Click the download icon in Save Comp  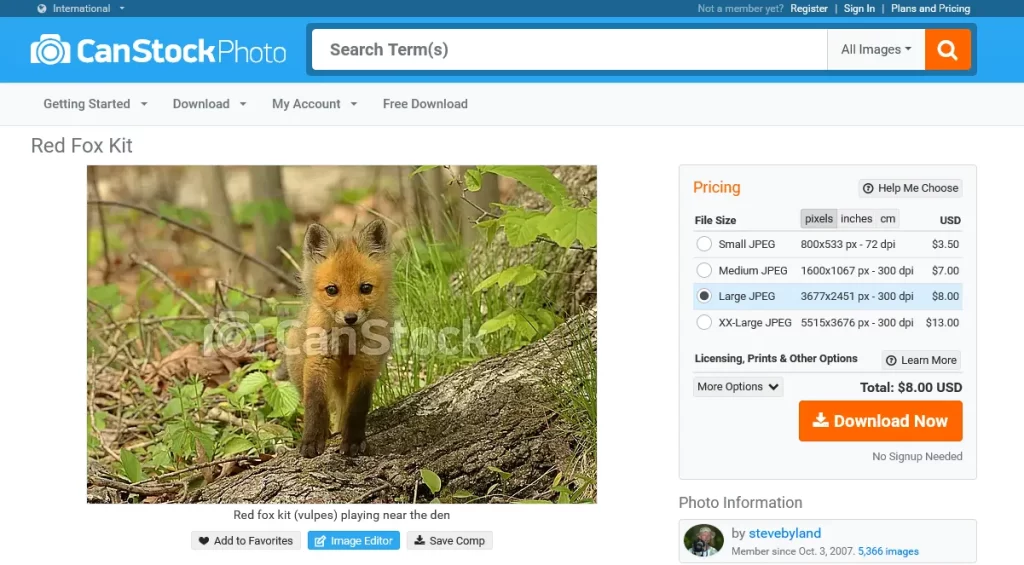click(x=419, y=540)
